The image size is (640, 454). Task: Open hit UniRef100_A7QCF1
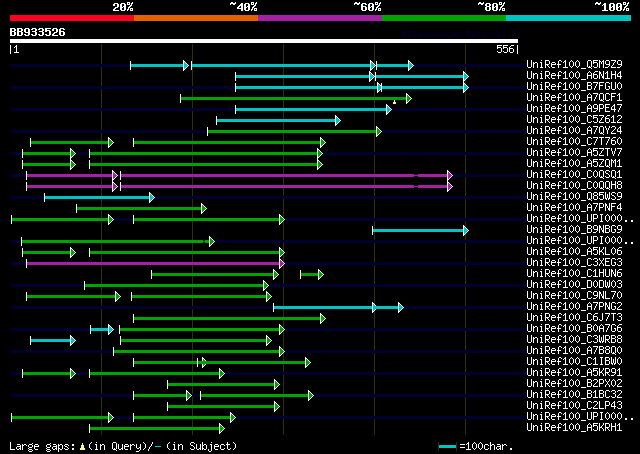click(x=574, y=97)
